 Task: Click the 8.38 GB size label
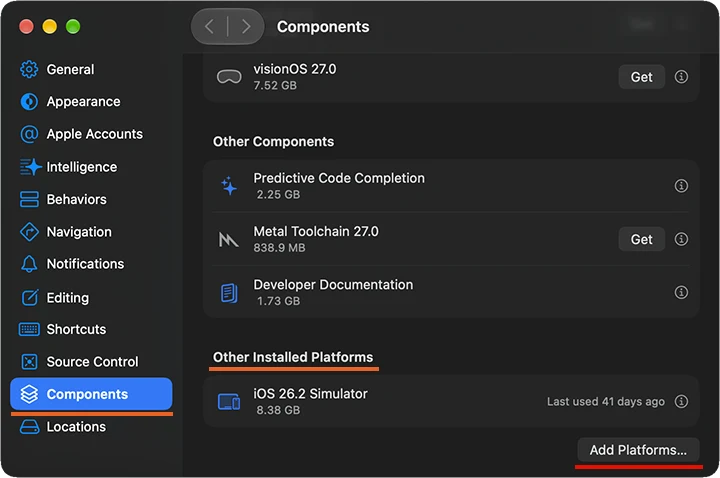[278, 410]
